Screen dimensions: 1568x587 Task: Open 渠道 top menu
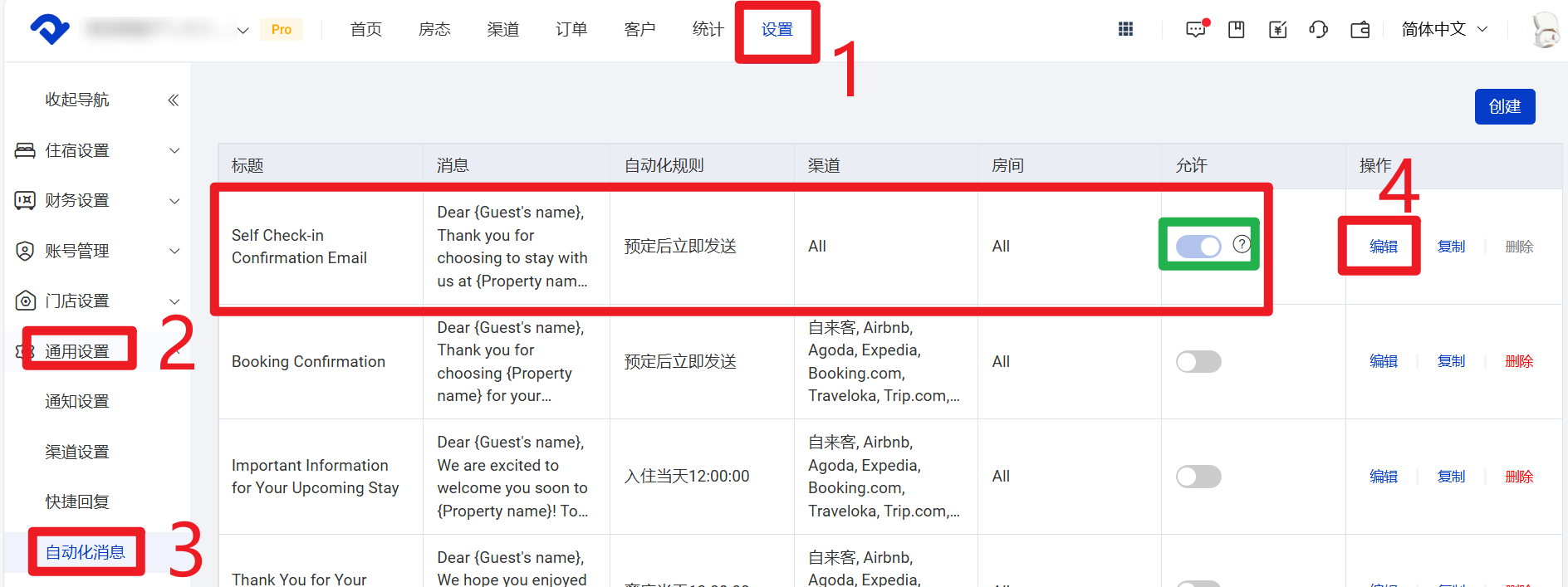tap(503, 29)
